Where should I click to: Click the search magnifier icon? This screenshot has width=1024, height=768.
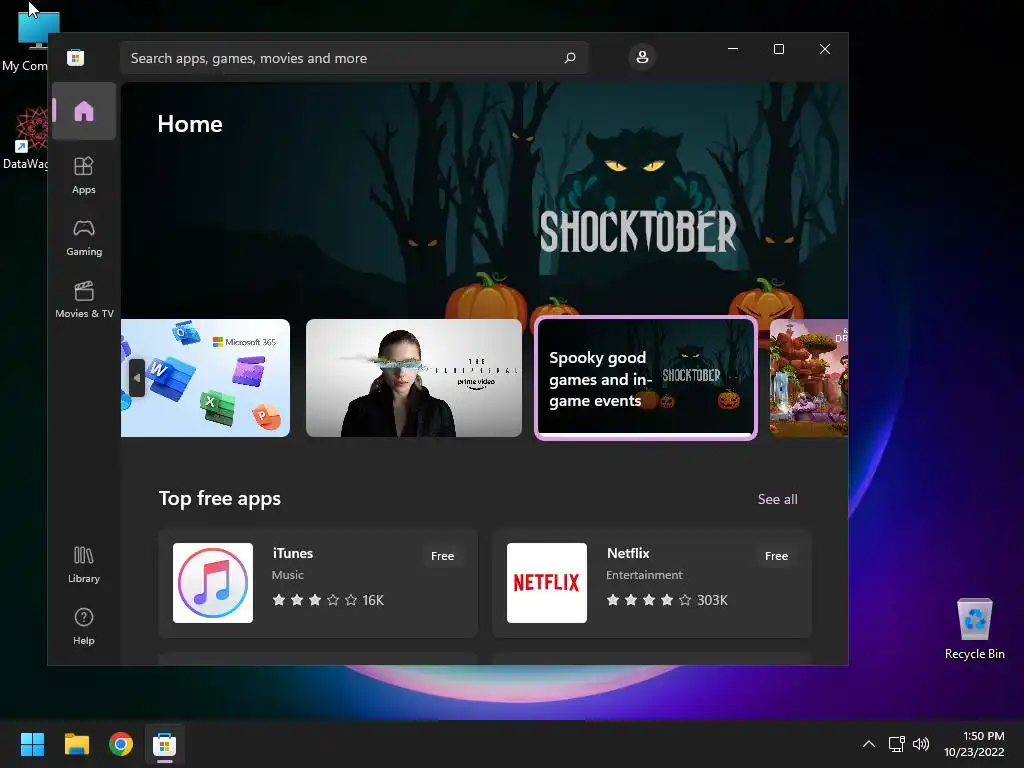569,57
